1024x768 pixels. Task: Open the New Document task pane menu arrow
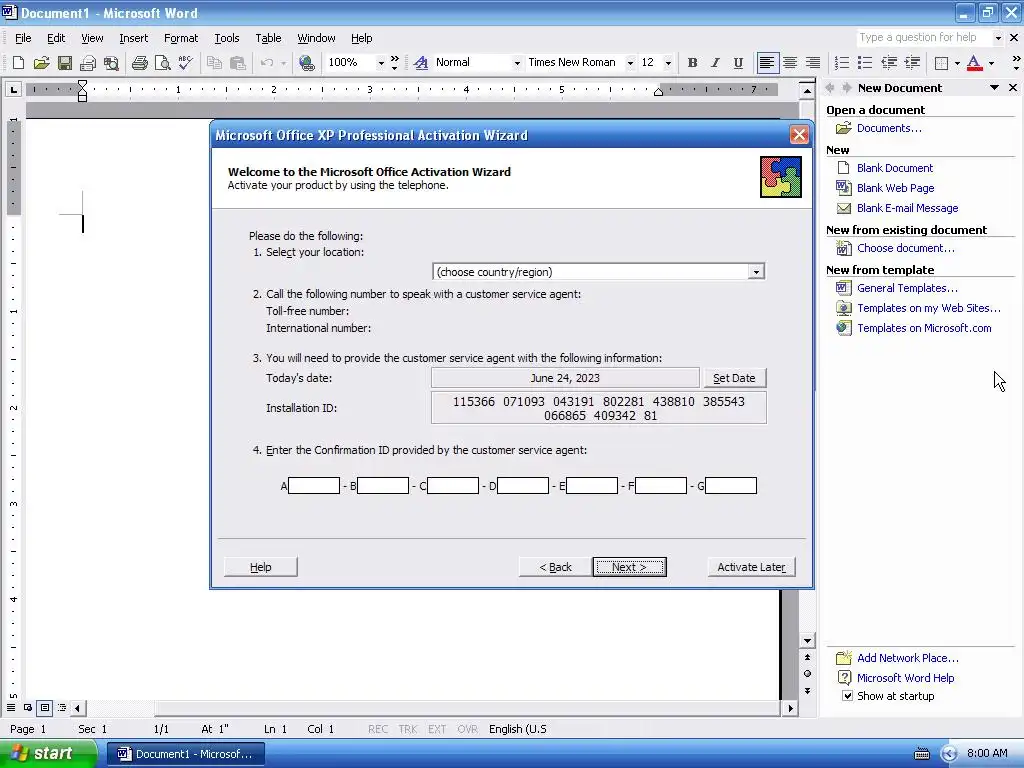pos(994,88)
